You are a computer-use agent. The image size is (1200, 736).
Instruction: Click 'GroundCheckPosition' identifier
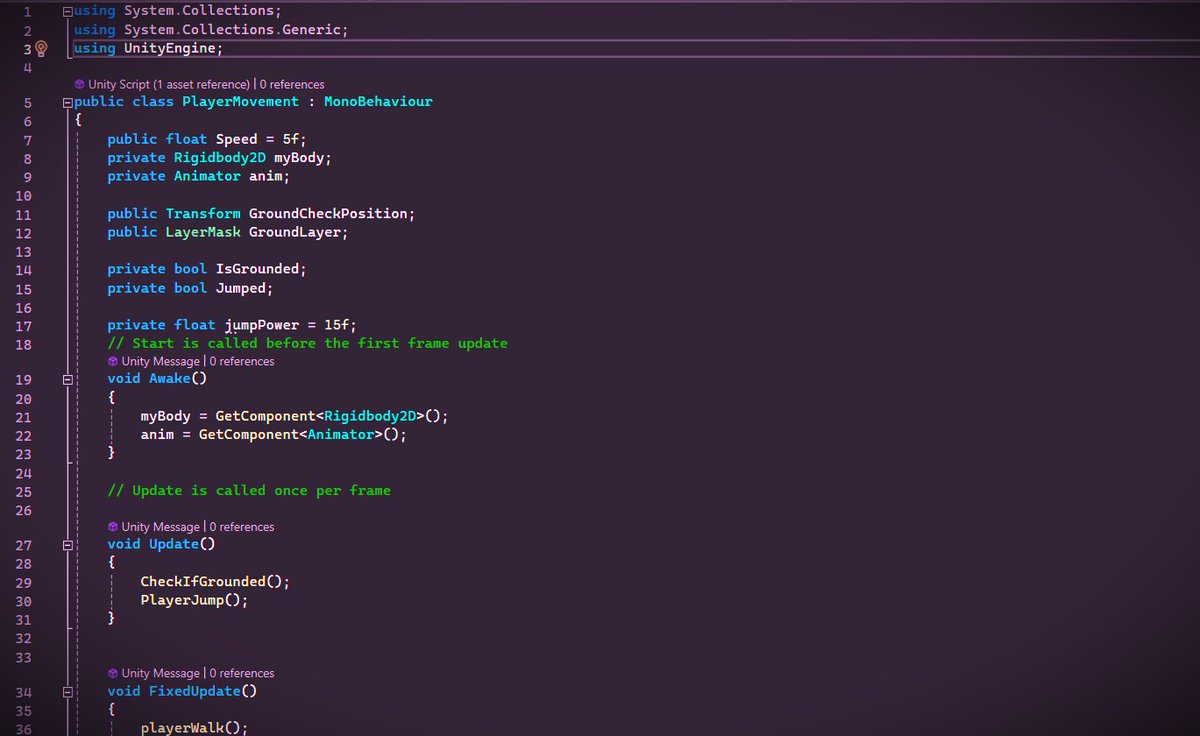328,213
